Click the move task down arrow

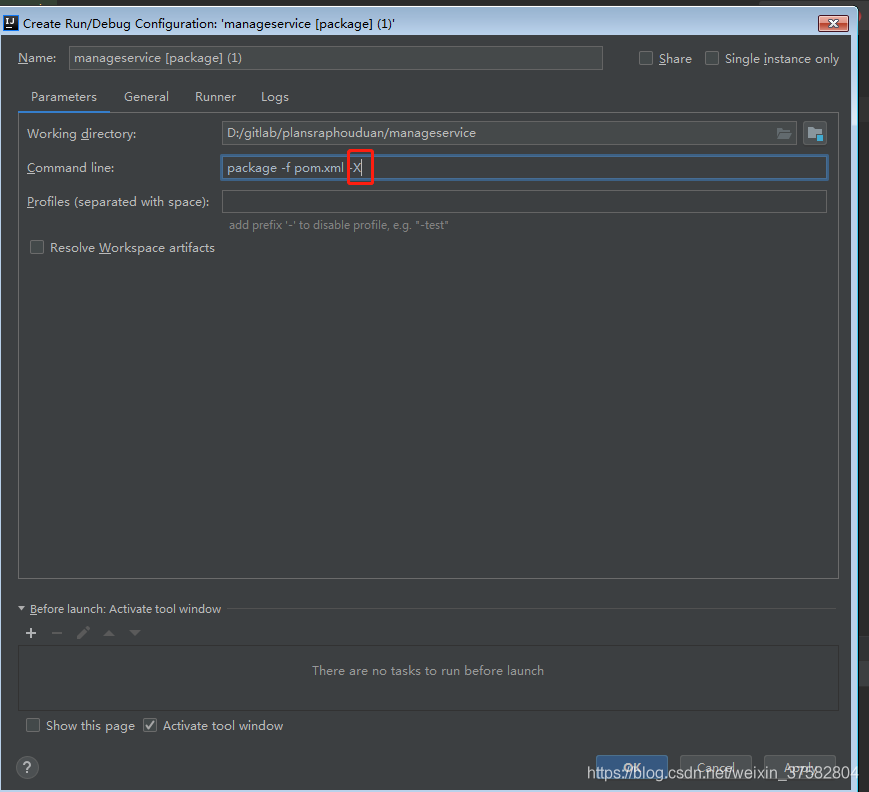135,633
